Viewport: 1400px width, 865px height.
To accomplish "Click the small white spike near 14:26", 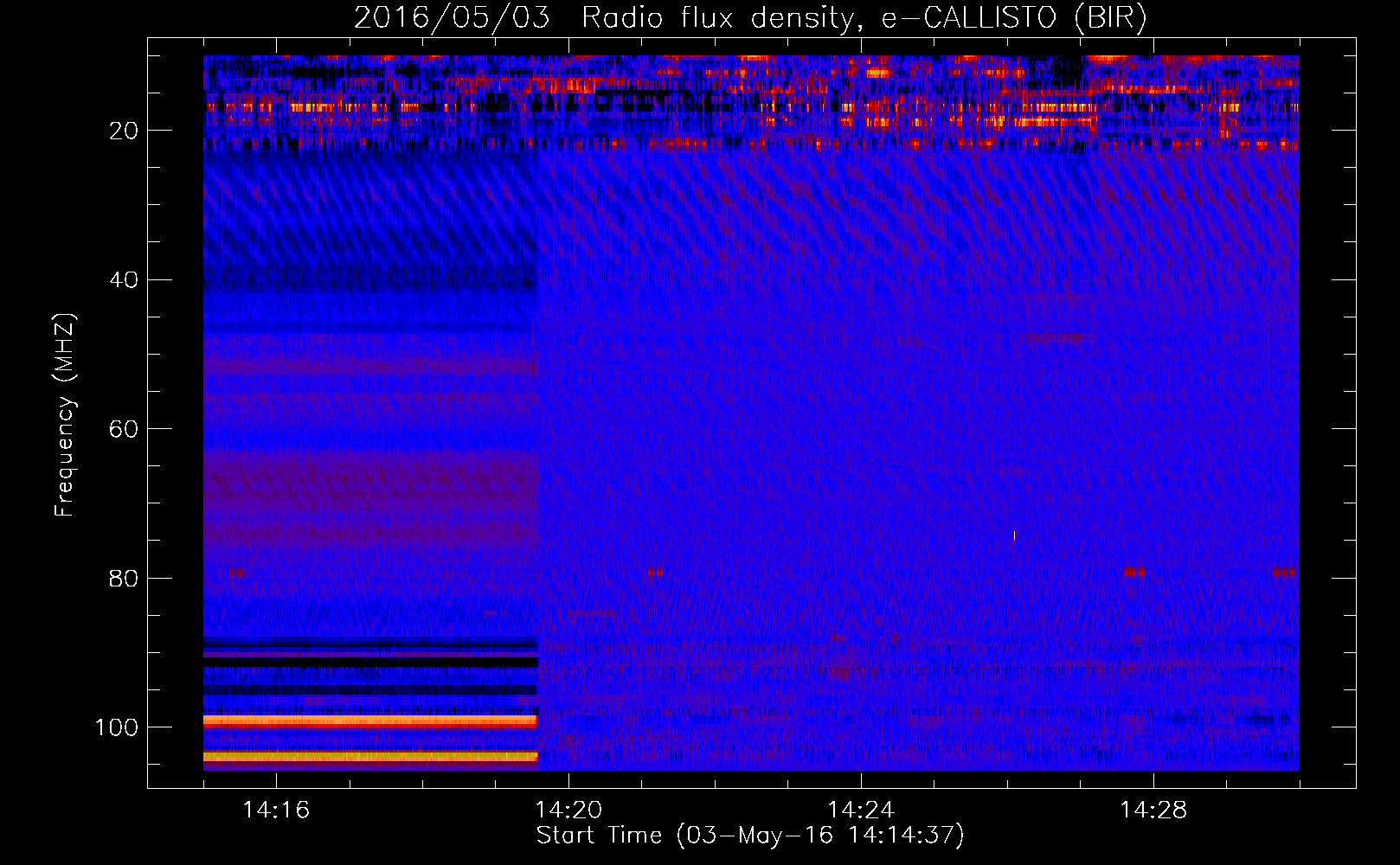I will pos(1014,536).
